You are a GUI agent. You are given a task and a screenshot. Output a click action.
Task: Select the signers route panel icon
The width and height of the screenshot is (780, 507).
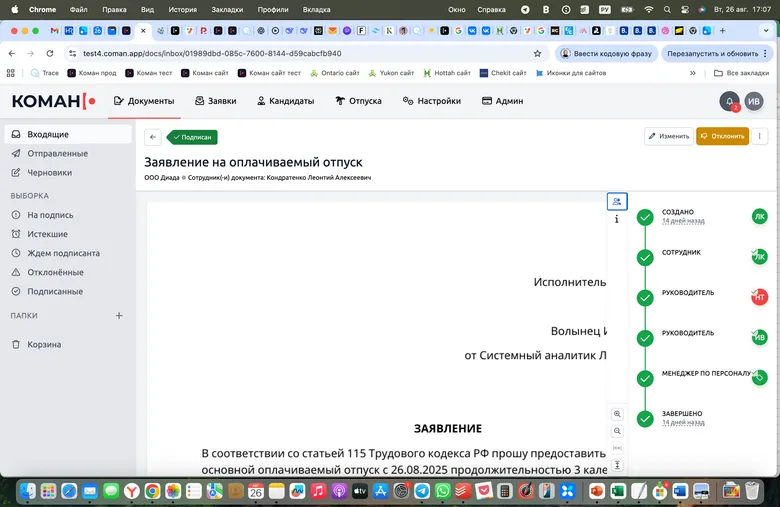pos(617,201)
